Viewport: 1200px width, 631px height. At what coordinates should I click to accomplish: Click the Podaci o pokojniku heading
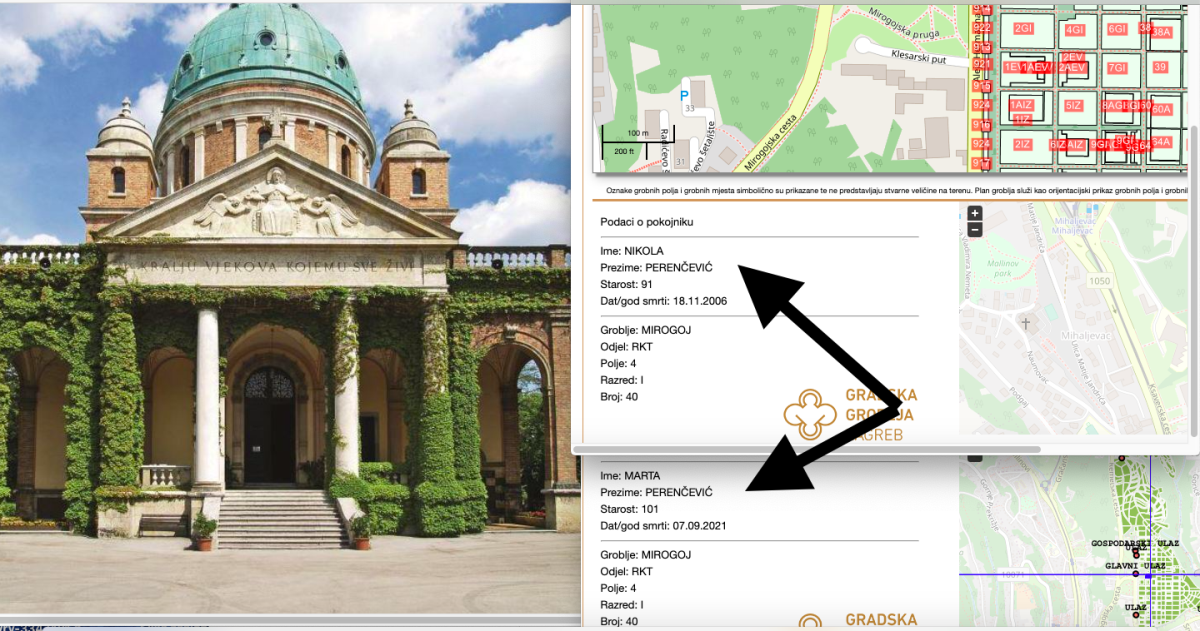pos(646,221)
